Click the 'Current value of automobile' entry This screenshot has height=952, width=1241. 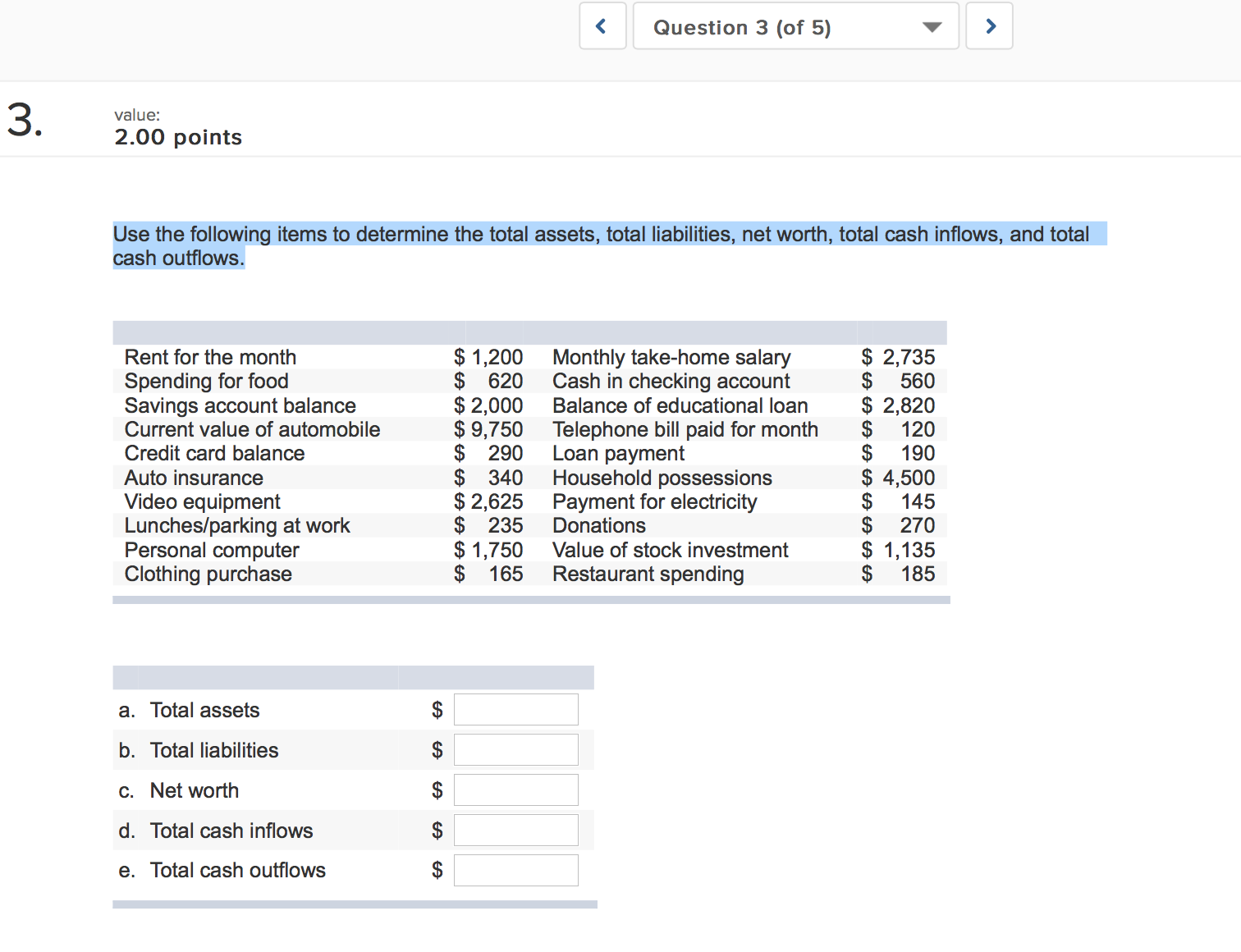(x=252, y=430)
